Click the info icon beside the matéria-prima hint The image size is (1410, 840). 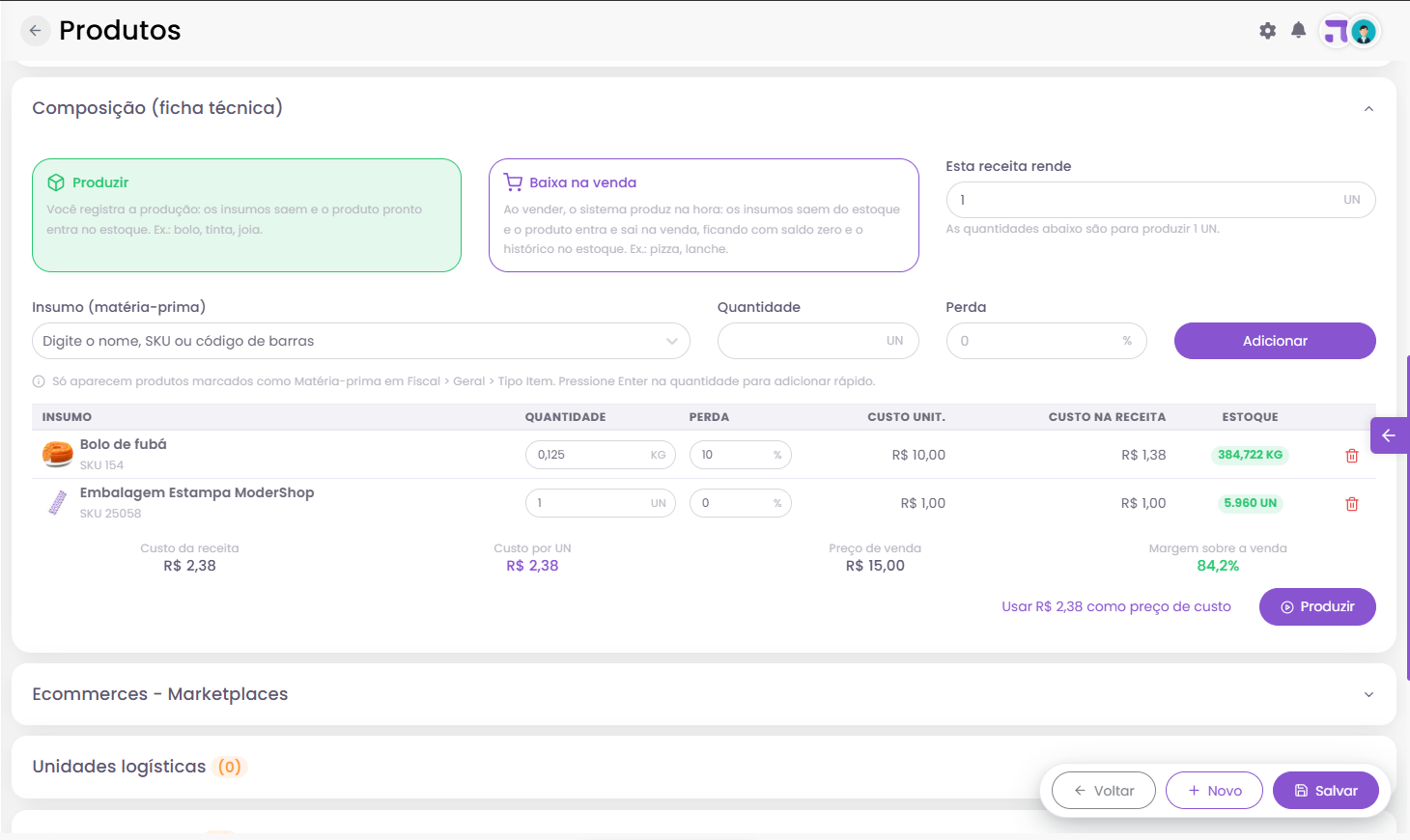point(39,381)
